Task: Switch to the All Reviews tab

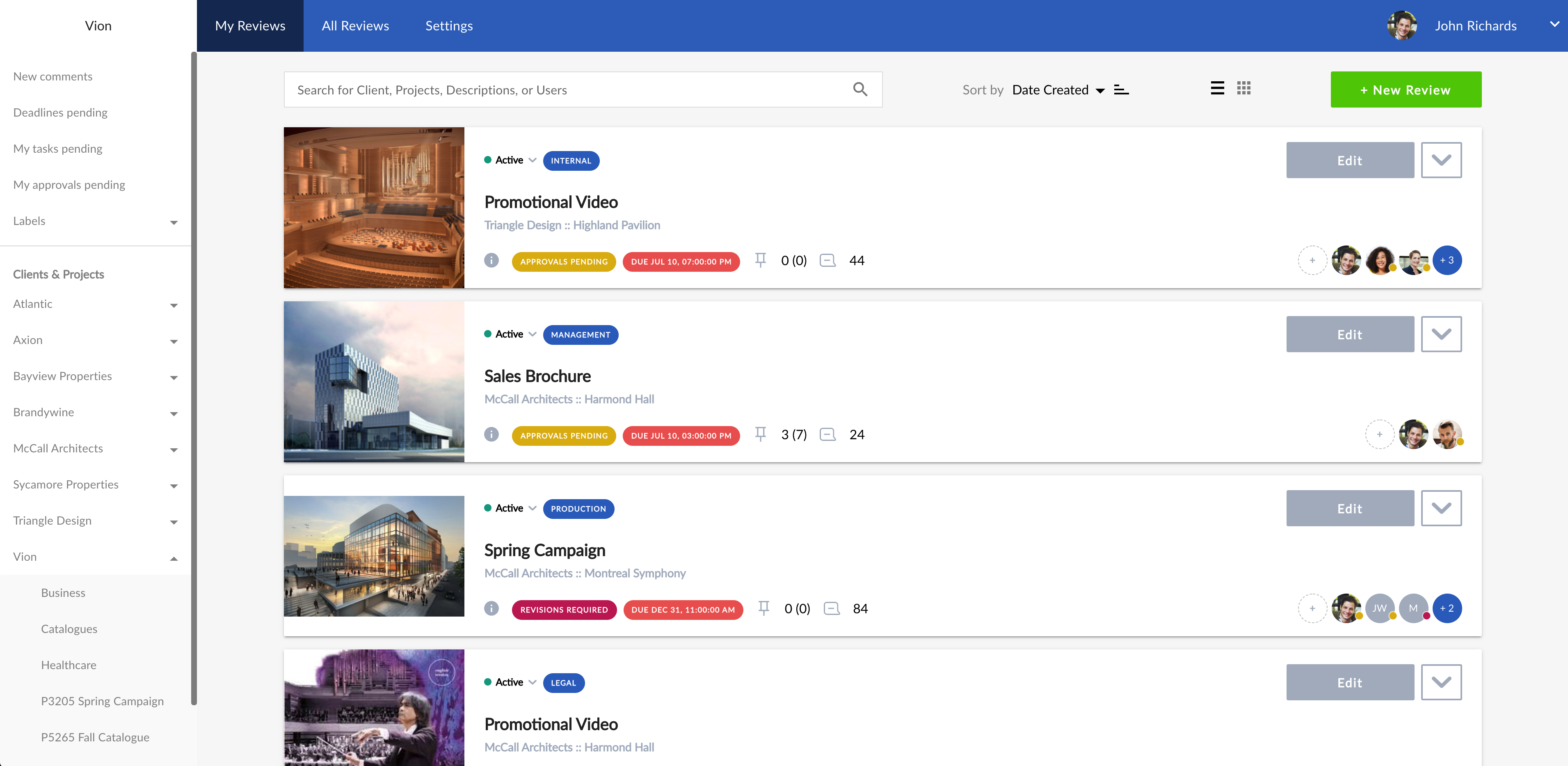Action: (355, 25)
